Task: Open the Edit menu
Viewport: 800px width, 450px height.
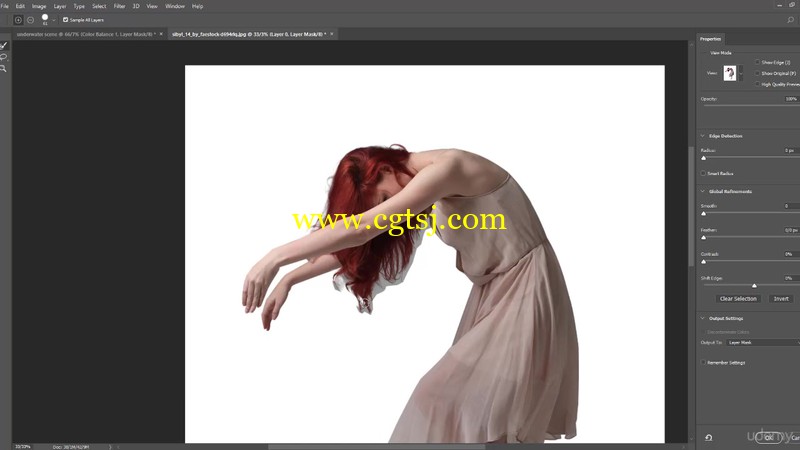Action: coord(20,6)
